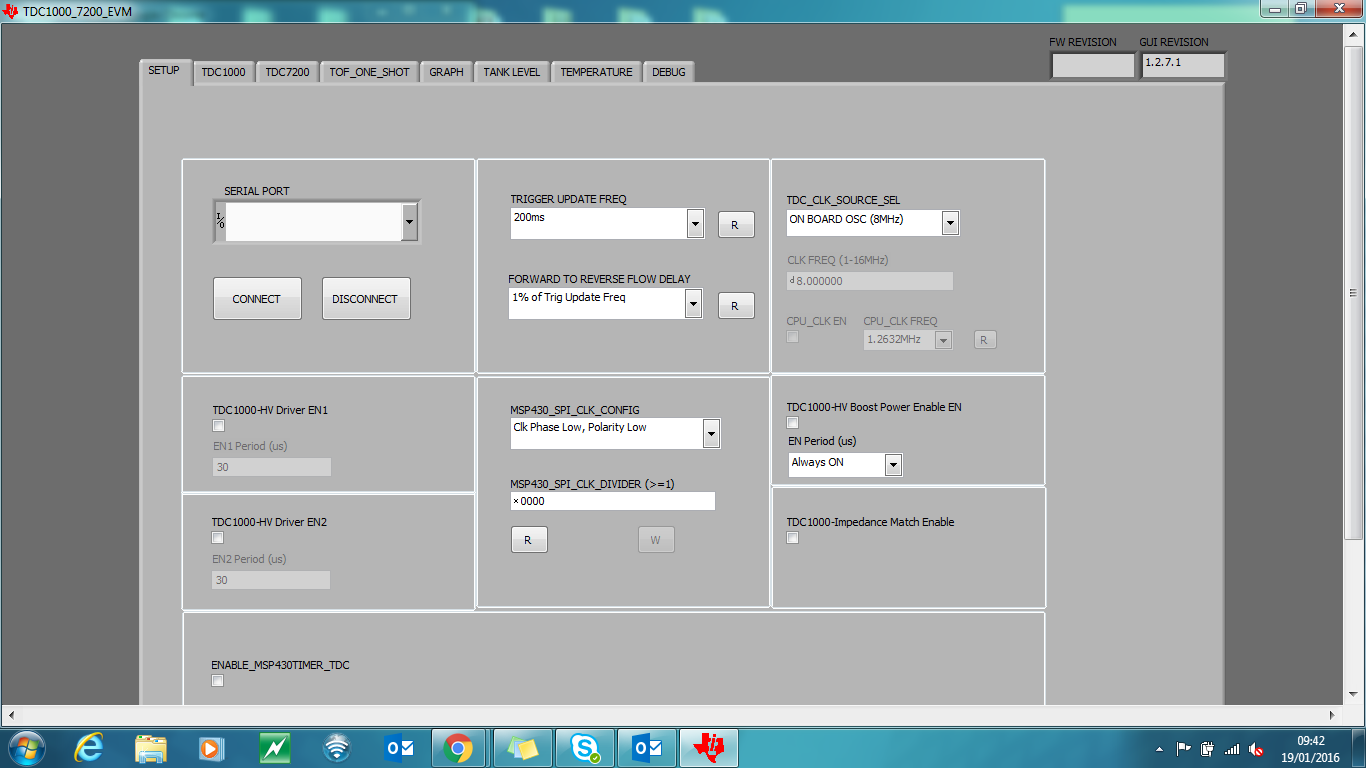Image resolution: width=1368 pixels, height=768 pixels.
Task: Switch to second Outlook window in taskbar
Action: tap(647, 748)
